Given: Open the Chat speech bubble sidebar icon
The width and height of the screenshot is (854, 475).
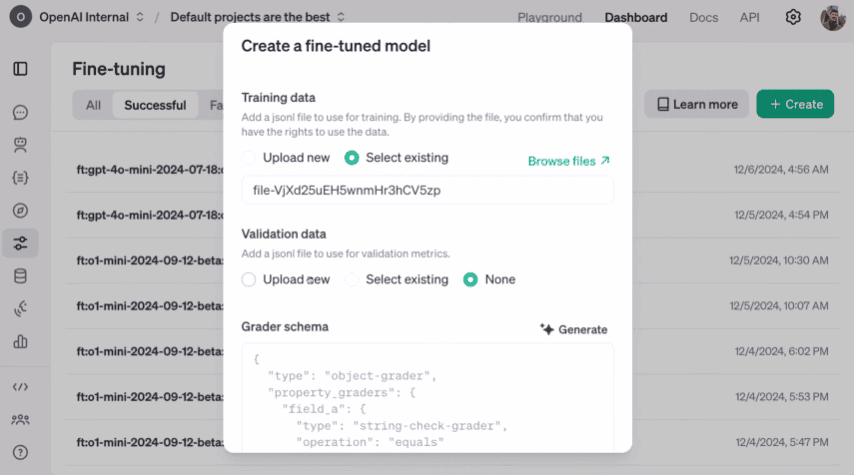Looking at the screenshot, I should [20, 113].
